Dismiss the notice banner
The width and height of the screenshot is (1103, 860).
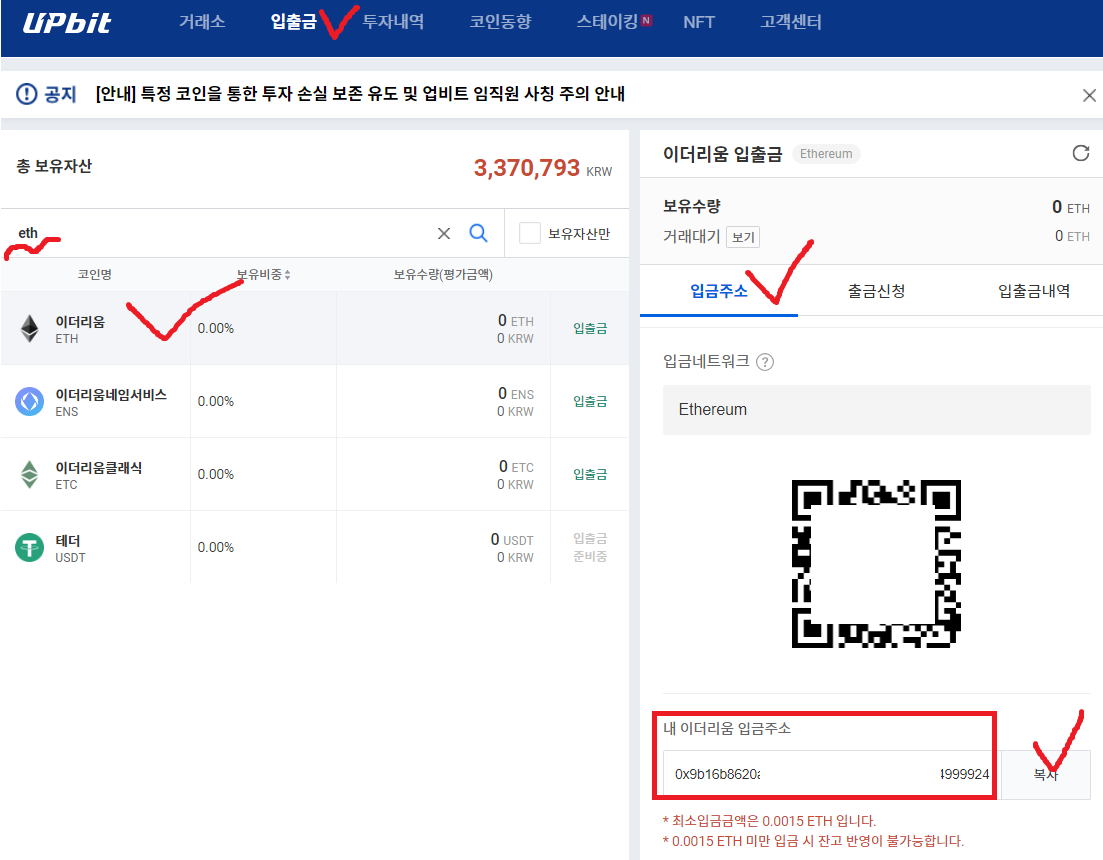[1089, 95]
